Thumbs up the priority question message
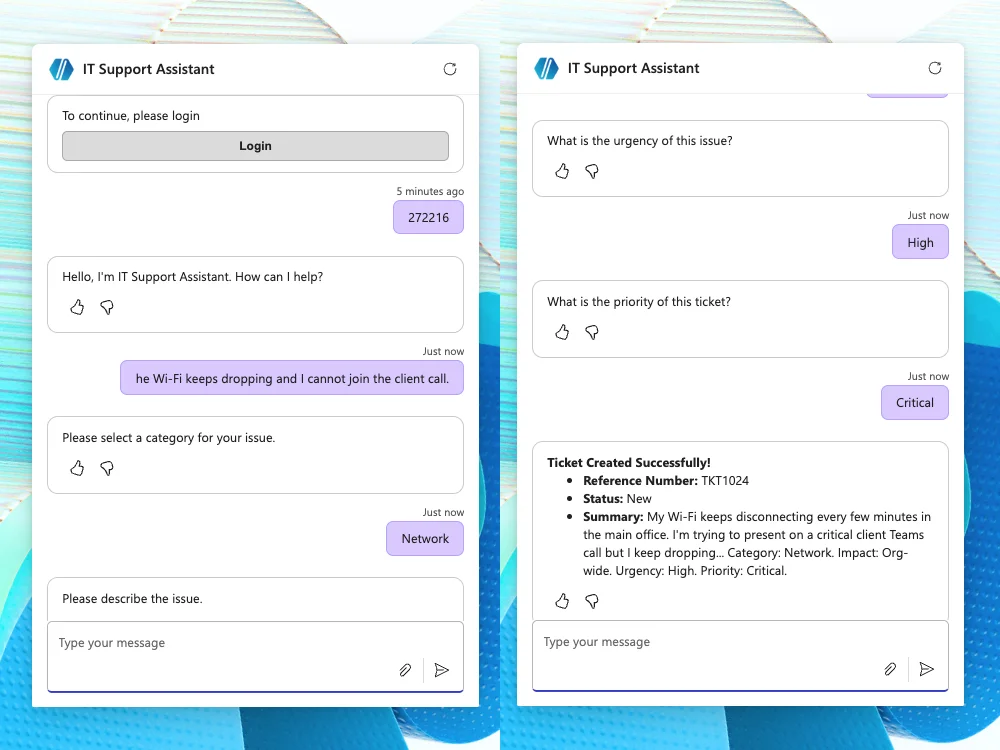The height and width of the screenshot is (750, 1000). click(562, 332)
